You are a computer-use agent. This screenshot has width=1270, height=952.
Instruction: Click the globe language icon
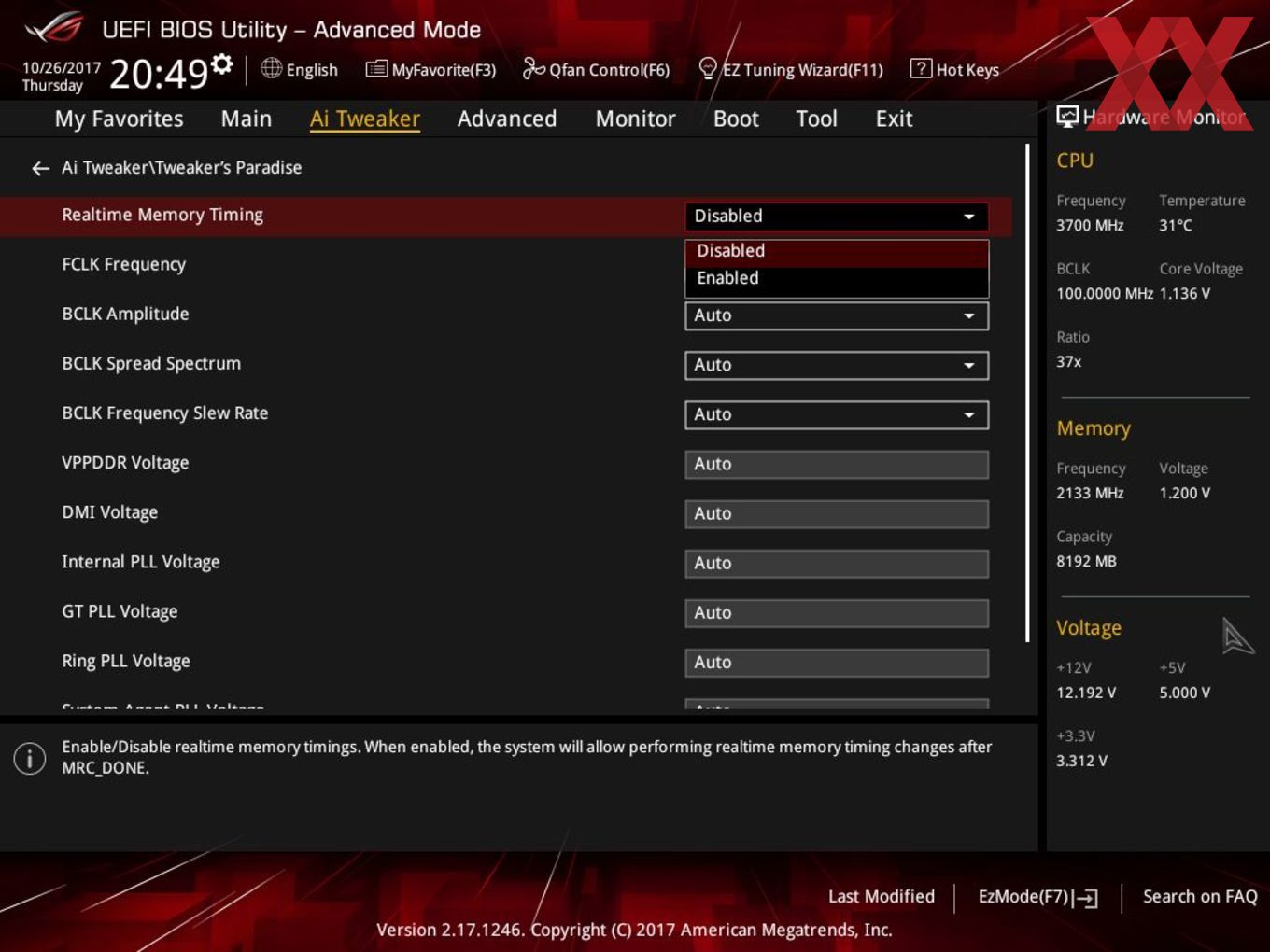coord(271,68)
